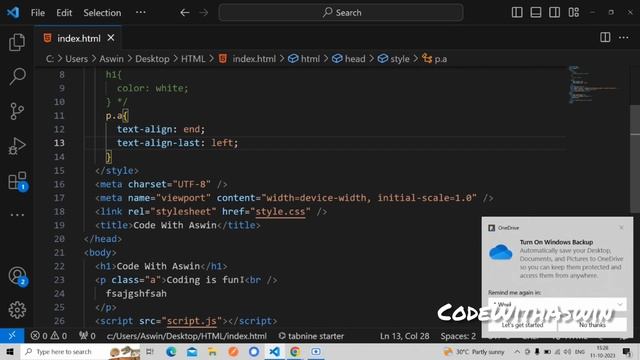Click line number 13 in gutter
The width and height of the screenshot is (640, 360).
click(x=59, y=143)
